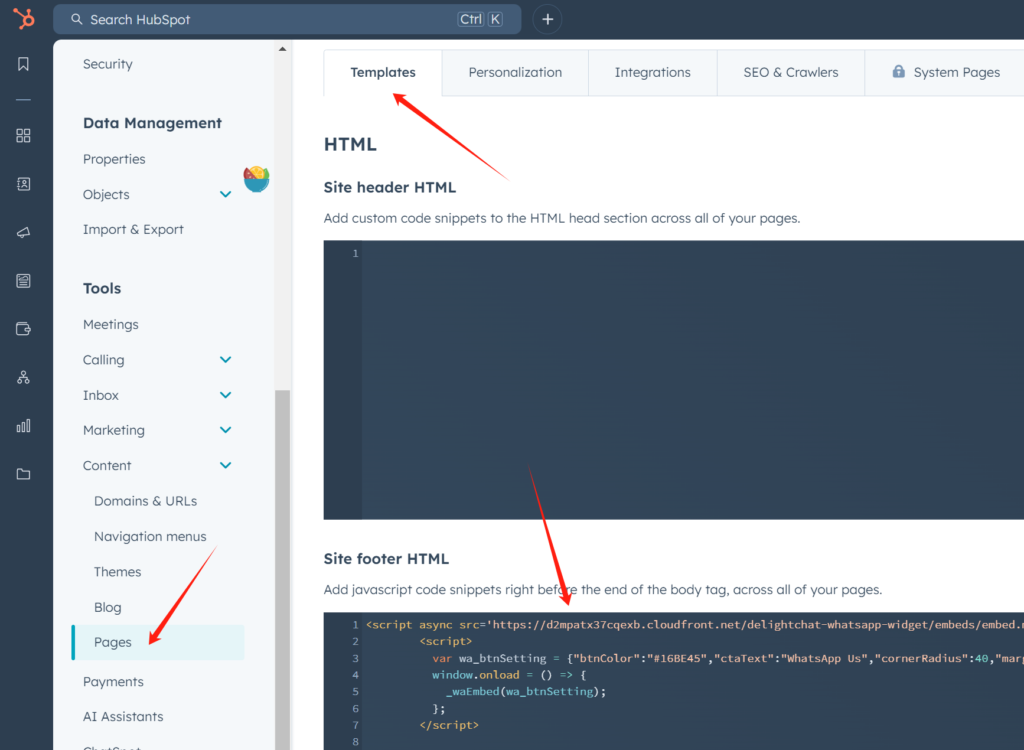The width and height of the screenshot is (1024, 750).
Task: Switch to the Personalization tab
Action: [x=515, y=72]
